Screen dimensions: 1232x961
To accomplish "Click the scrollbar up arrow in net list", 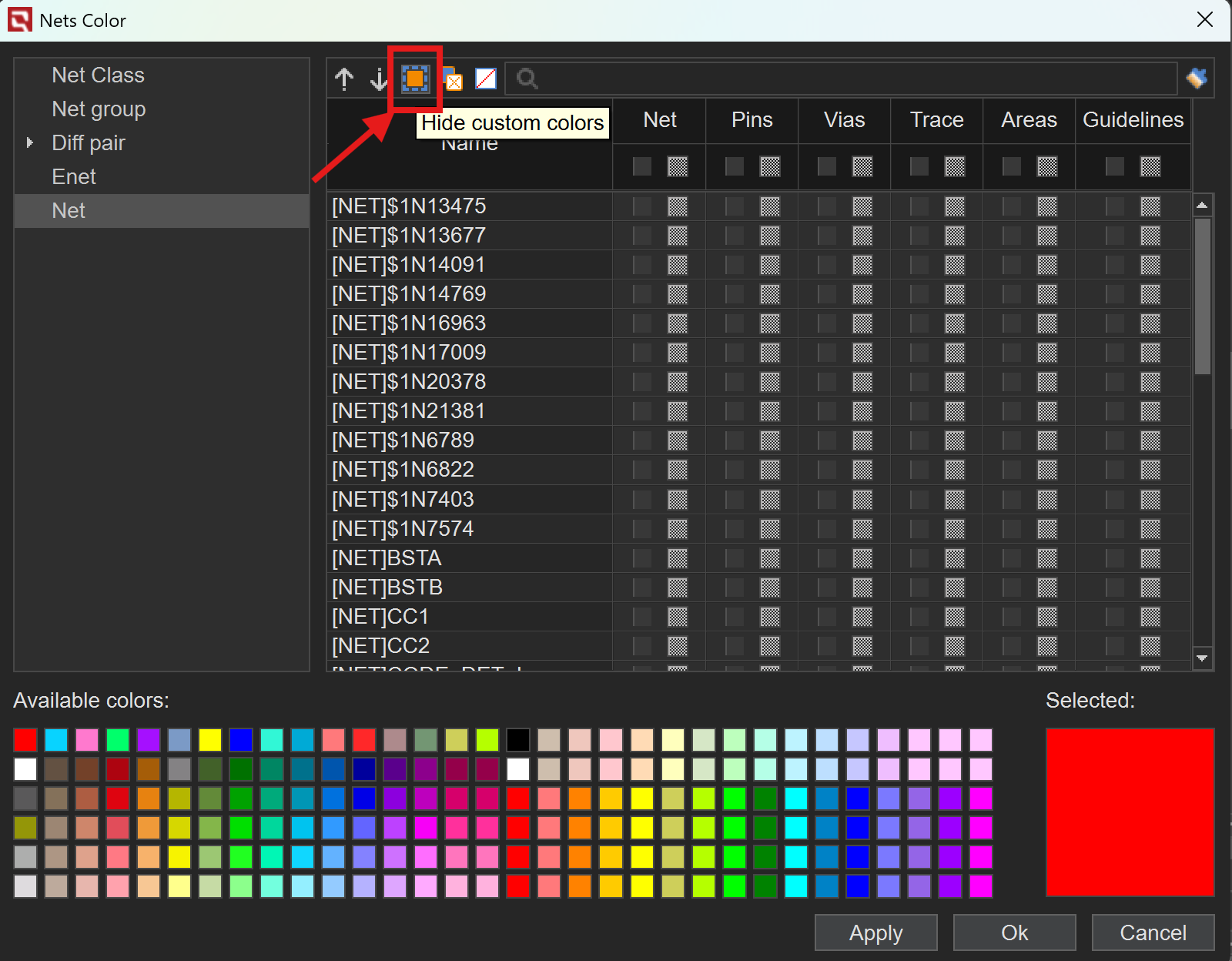I will tap(1202, 205).
